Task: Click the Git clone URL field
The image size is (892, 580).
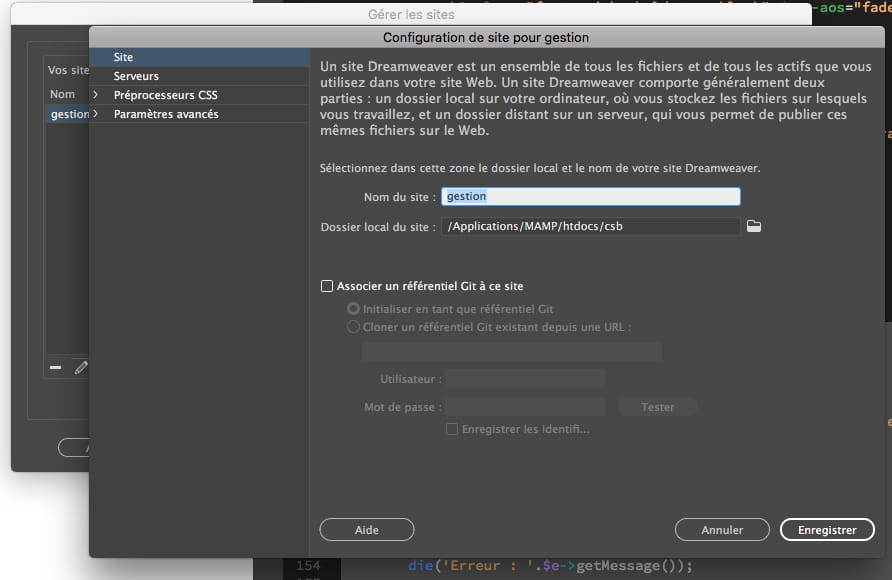Action: click(x=512, y=351)
